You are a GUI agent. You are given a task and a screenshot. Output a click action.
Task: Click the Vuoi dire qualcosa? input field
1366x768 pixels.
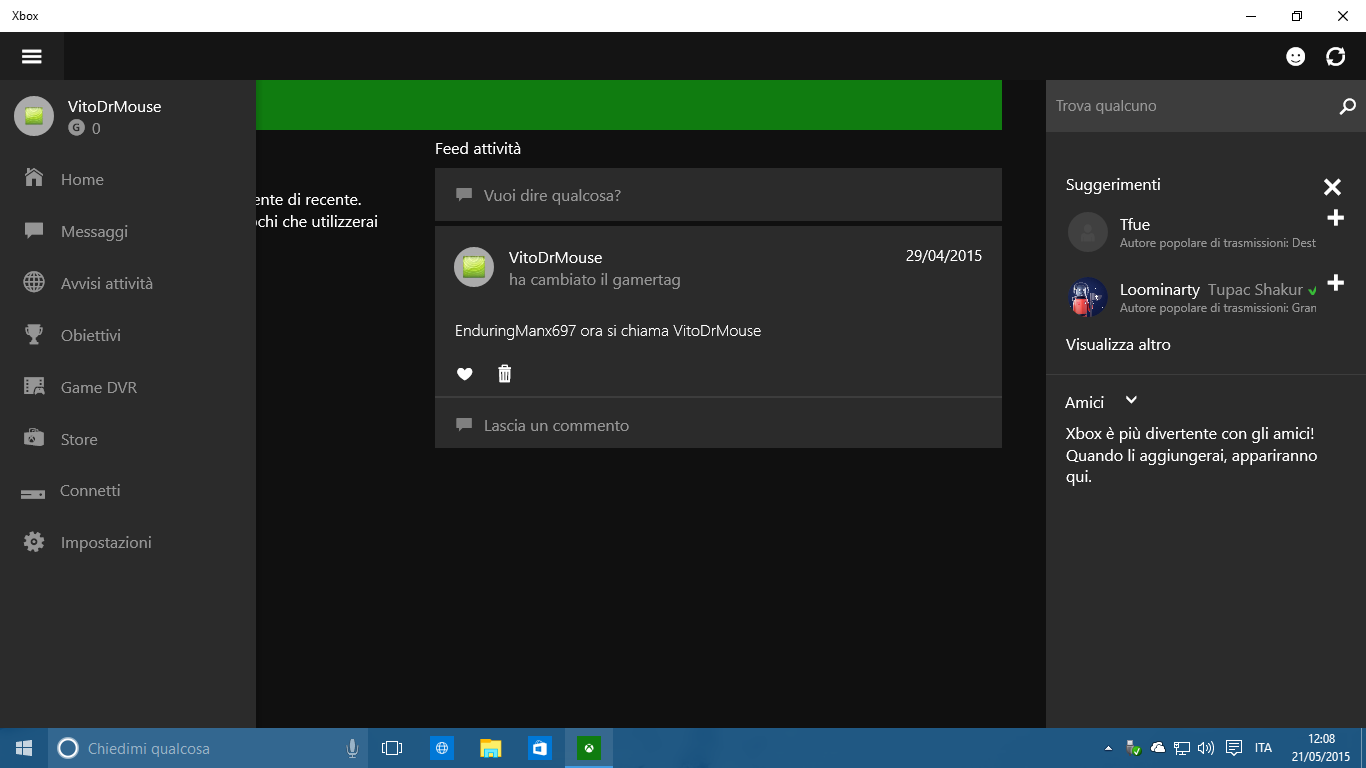718,195
